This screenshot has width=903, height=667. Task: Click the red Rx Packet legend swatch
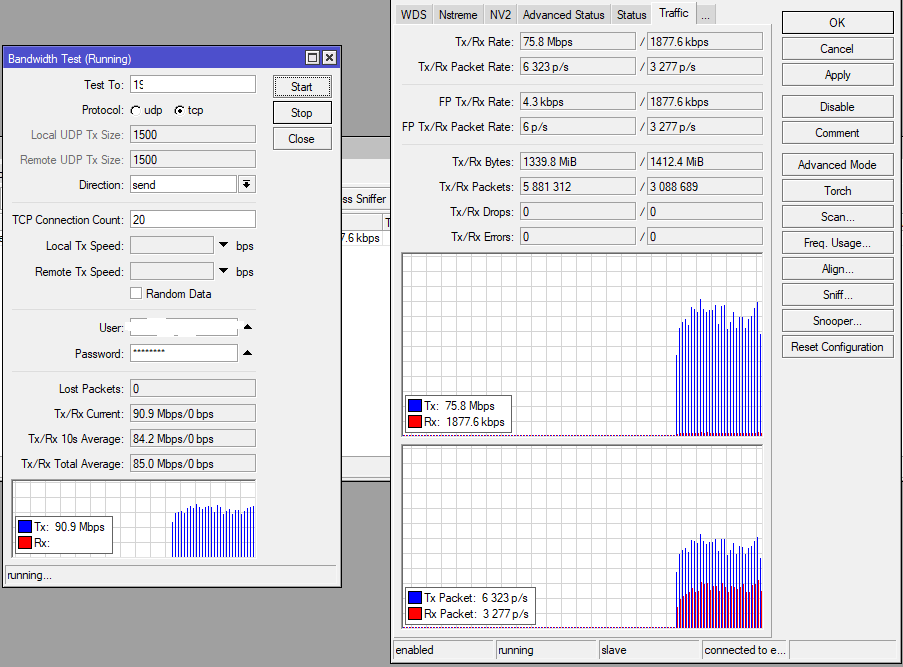(x=415, y=613)
